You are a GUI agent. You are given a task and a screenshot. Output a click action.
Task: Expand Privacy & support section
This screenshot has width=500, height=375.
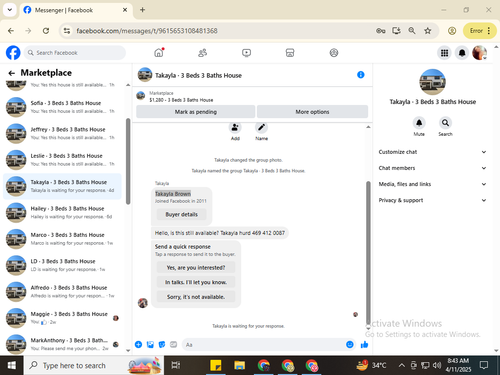(432, 200)
